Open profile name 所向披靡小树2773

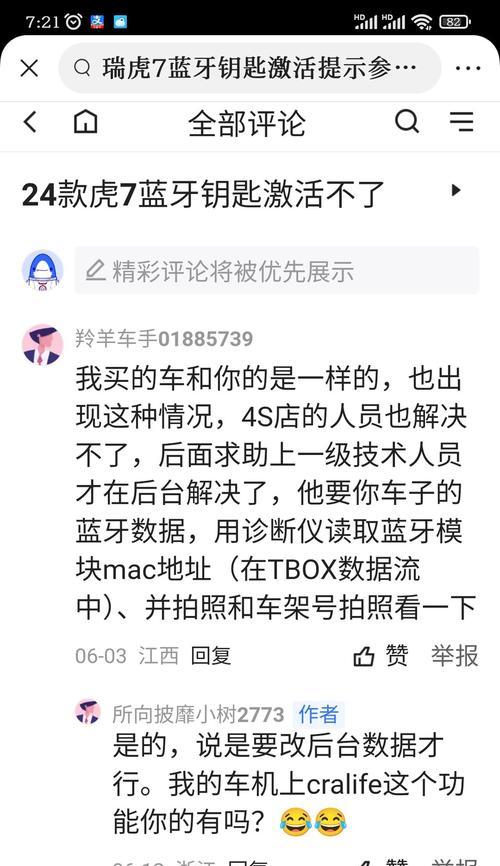click(x=198, y=715)
